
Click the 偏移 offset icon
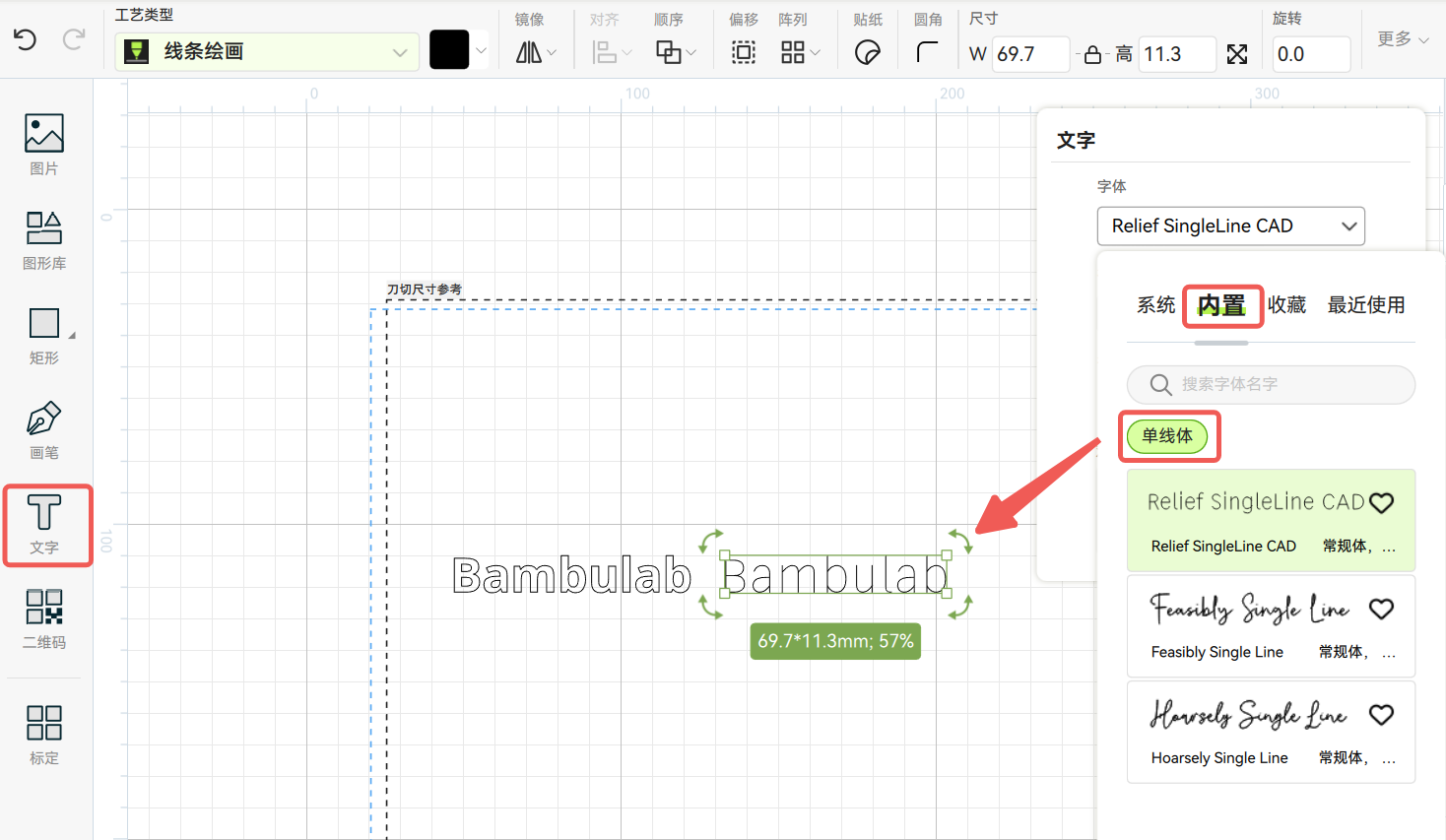click(x=744, y=52)
